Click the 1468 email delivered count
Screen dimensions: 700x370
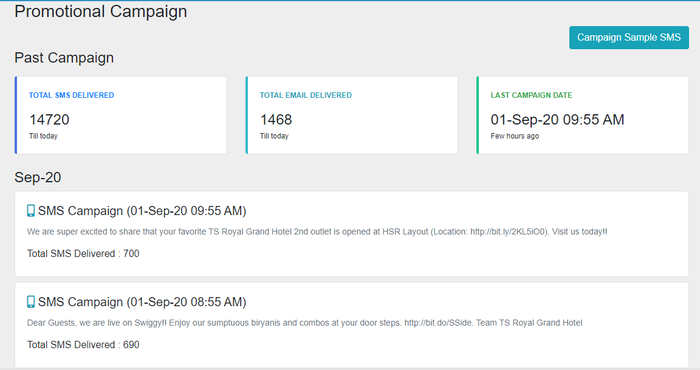276,120
